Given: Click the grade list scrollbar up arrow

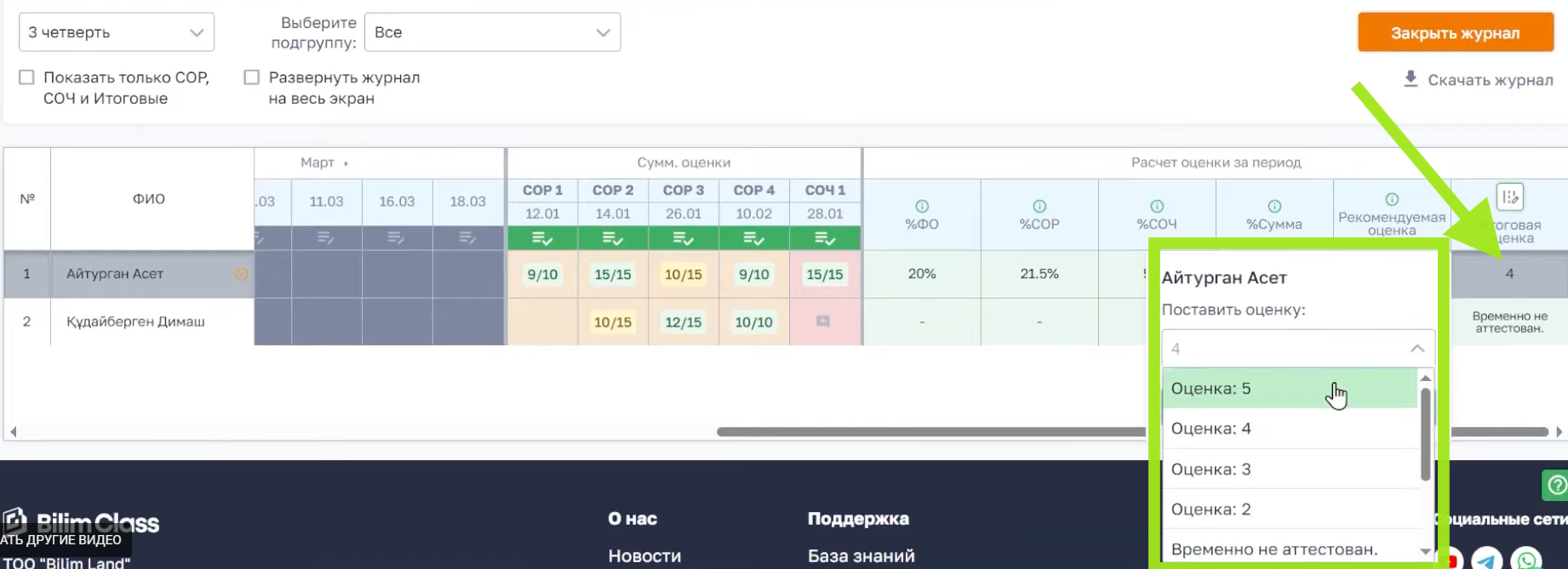Looking at the screenshot, I should [1426, 378].
